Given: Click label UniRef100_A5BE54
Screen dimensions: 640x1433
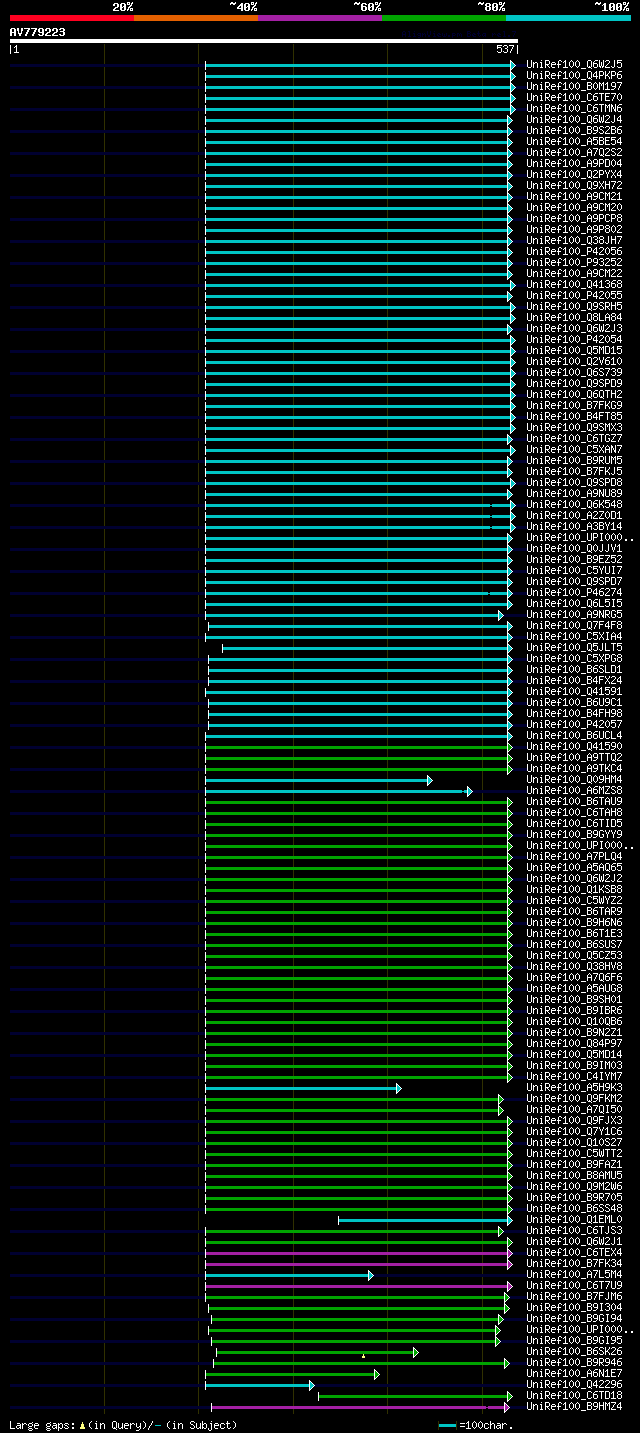Looking at the screenshot, I should [x=574, y=141].
